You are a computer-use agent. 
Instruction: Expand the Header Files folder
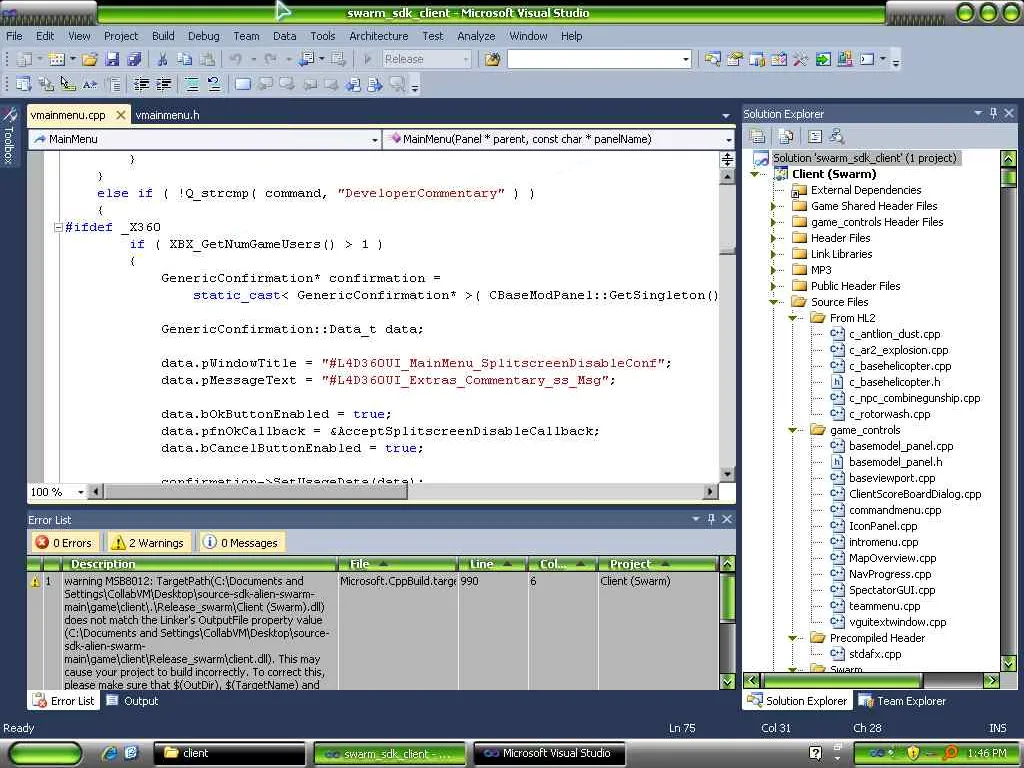[x=773, y=238]
